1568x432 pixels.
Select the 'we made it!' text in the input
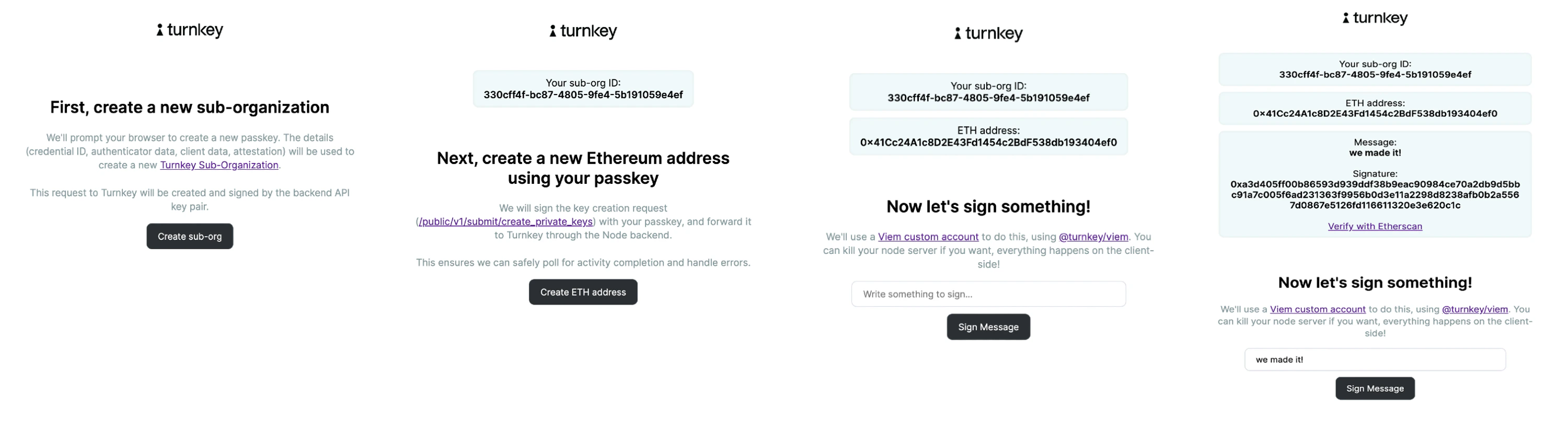click(x=1277, y=359)
